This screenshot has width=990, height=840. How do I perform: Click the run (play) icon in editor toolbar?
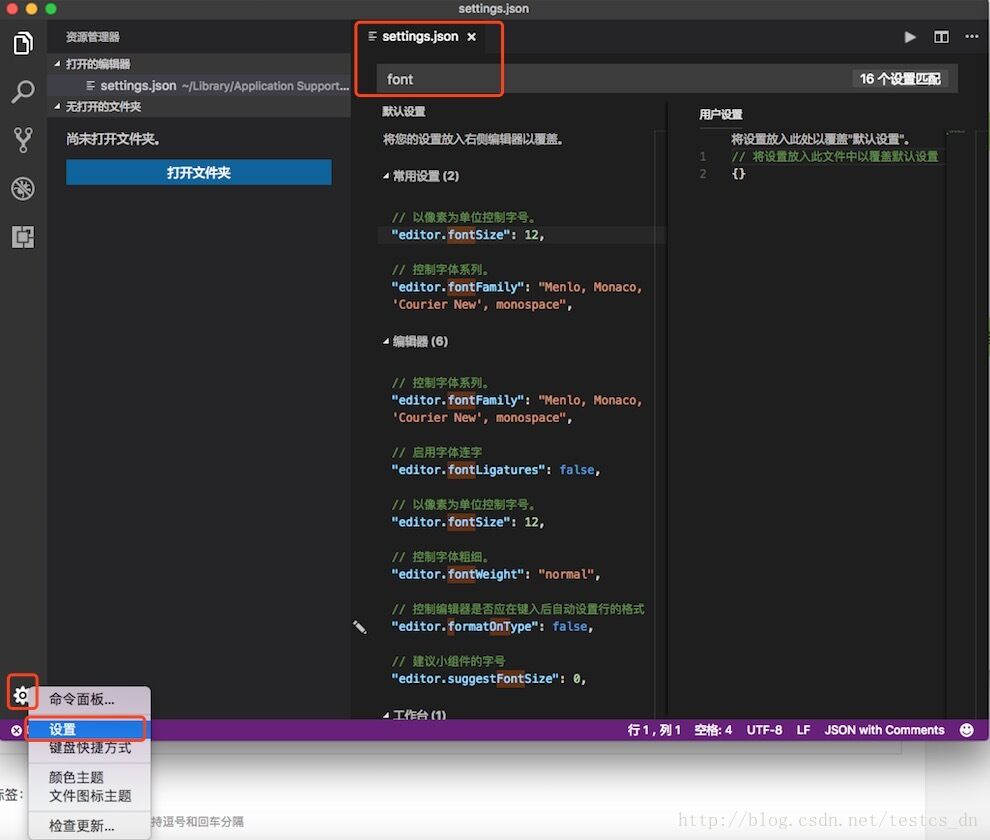coord(910,37)
